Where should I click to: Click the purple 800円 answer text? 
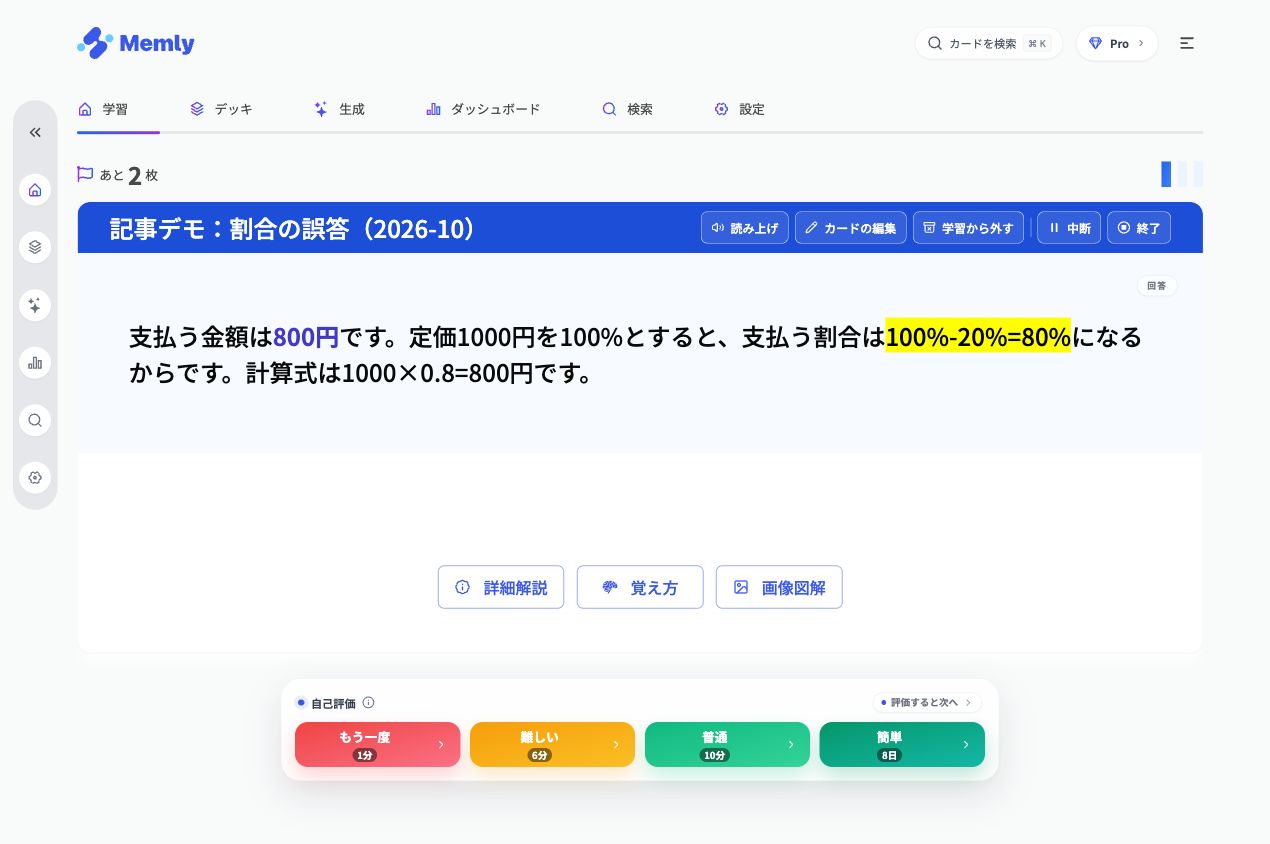click(x=306, y=336)
